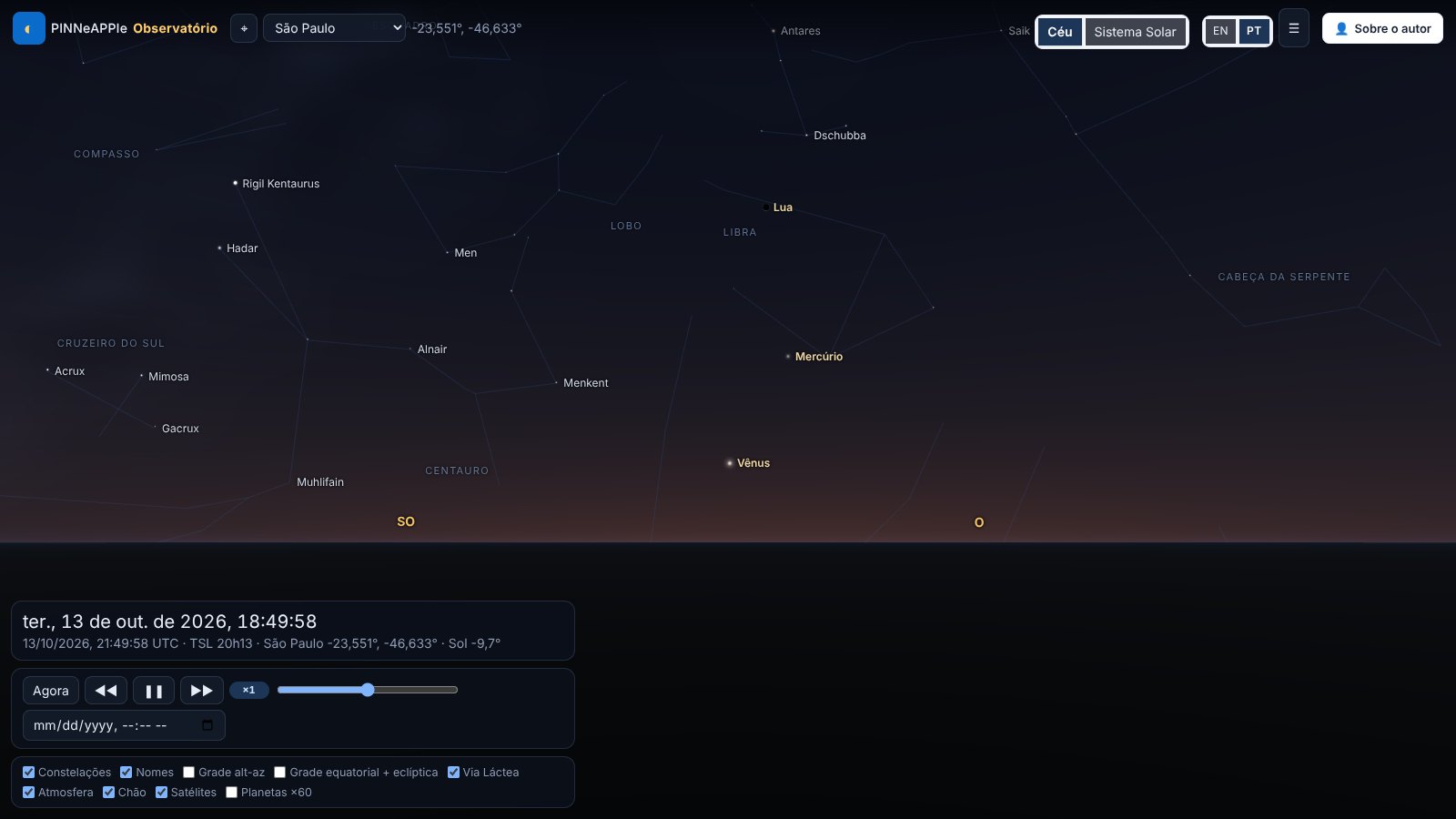The height and width of the screenshot is (819, 1456).
Task: Enable the Grade alt-az checkbox
Action: point(189,772)
